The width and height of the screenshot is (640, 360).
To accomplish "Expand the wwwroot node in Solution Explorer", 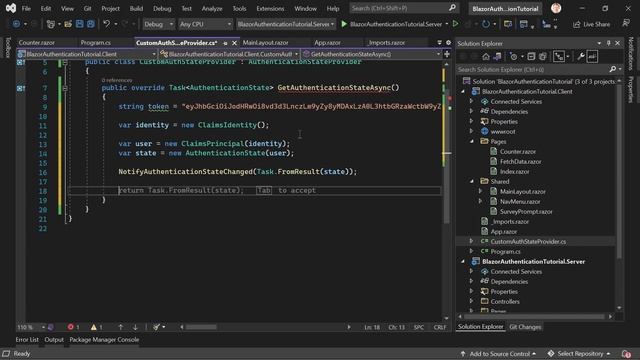I will [472, 131].
